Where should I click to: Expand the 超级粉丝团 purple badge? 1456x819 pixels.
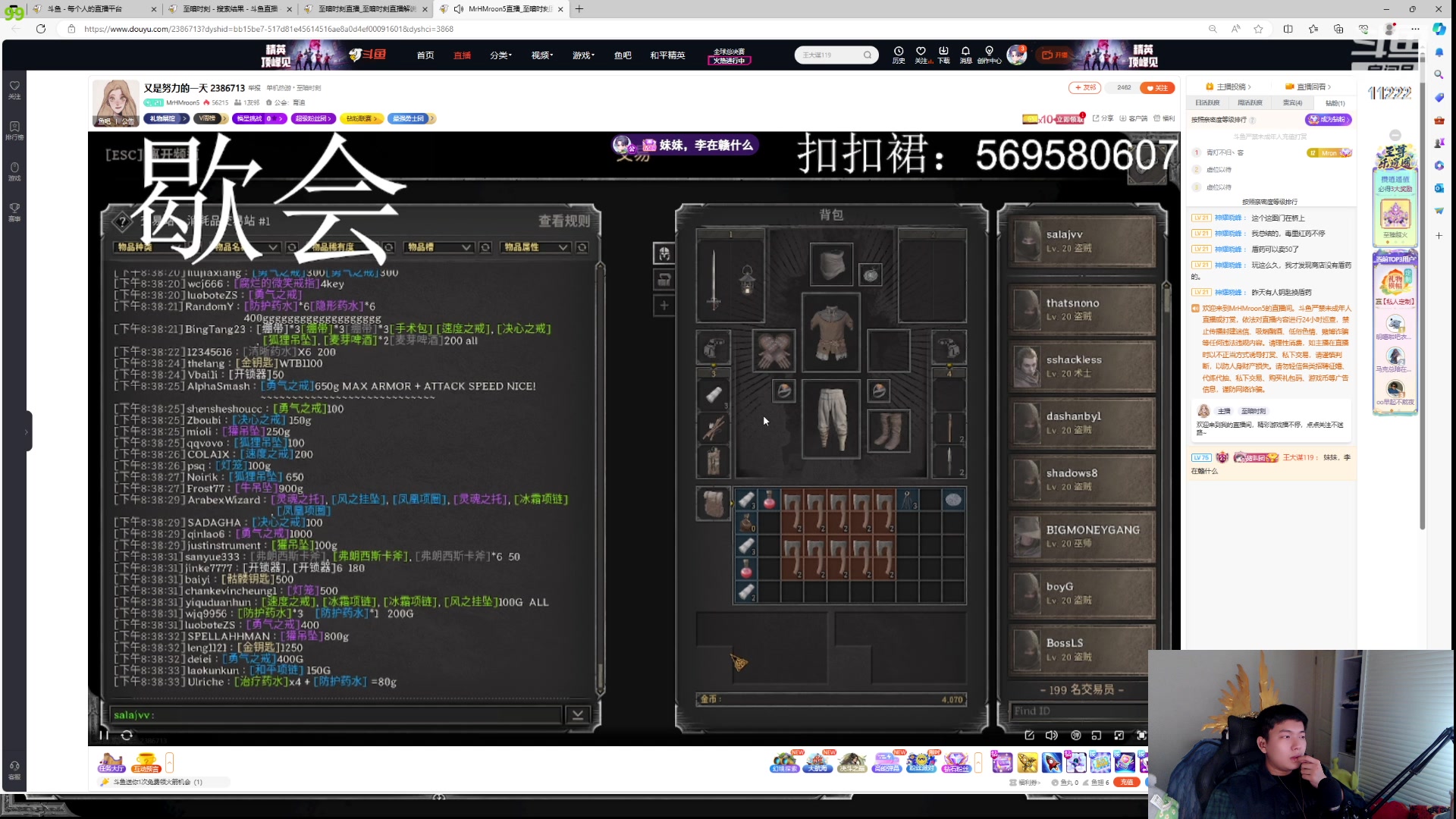(313, 118)
